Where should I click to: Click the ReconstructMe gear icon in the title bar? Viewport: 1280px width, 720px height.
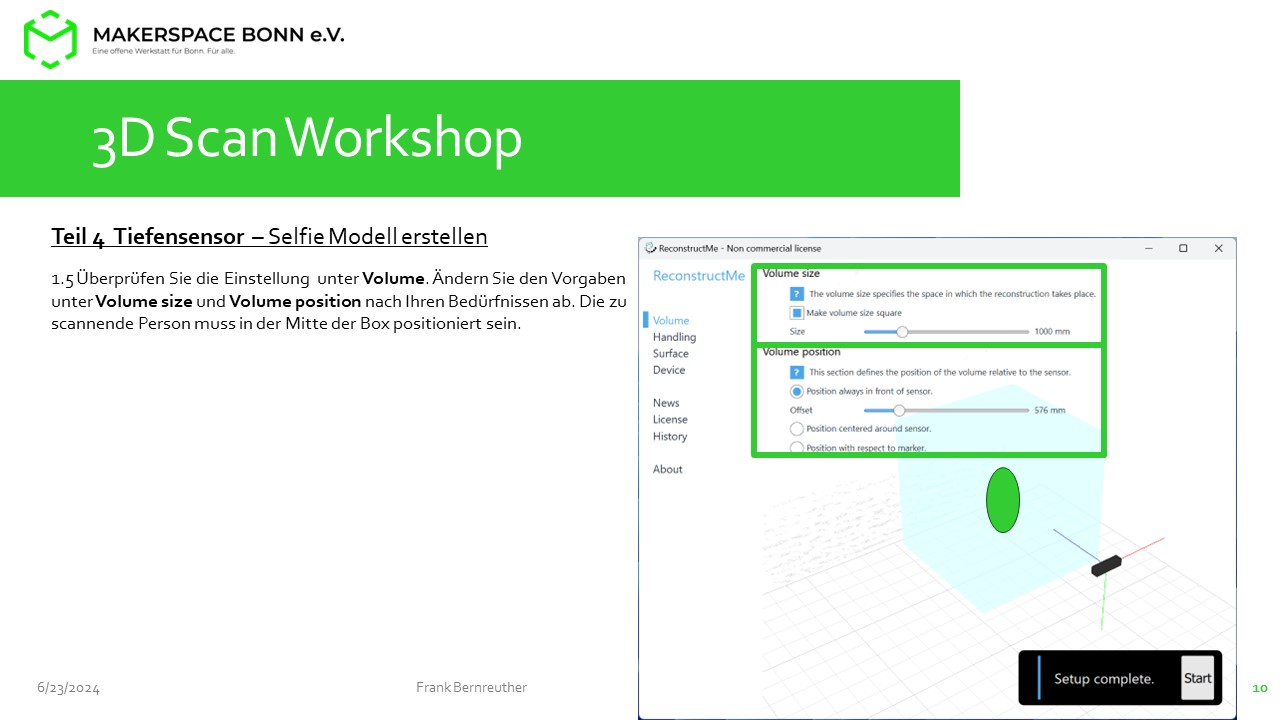pos(650,248)
